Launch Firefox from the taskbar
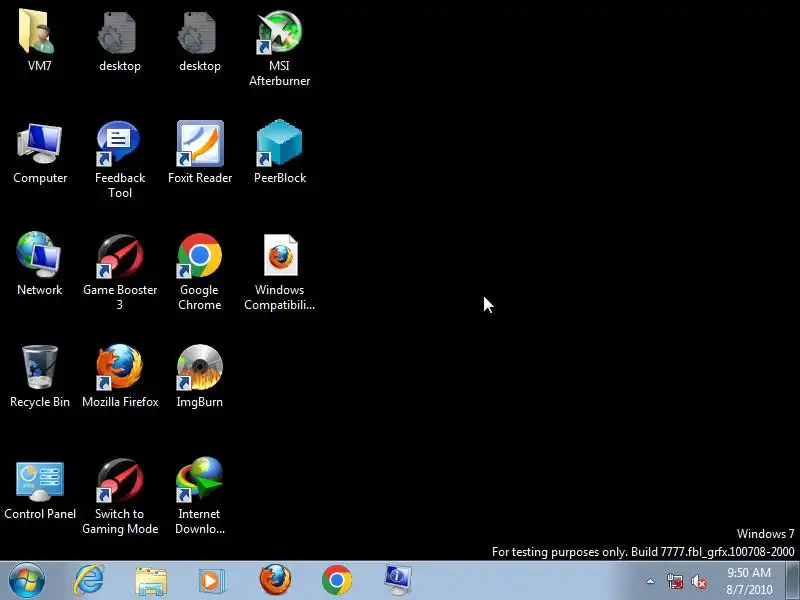The width and height of the screenshot is (800, 600). coord(276,580)
